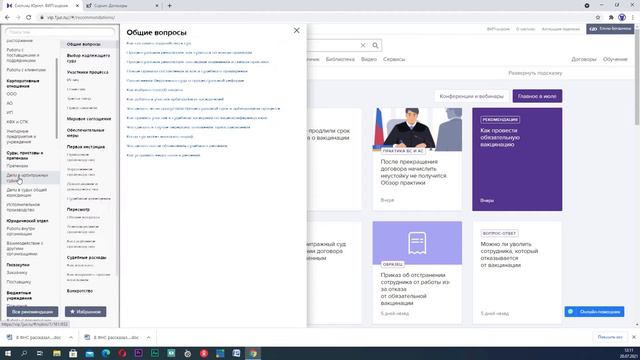The image size is (640, 360).
Task: Click the user account button top right
Action: [x=610, y=29]
